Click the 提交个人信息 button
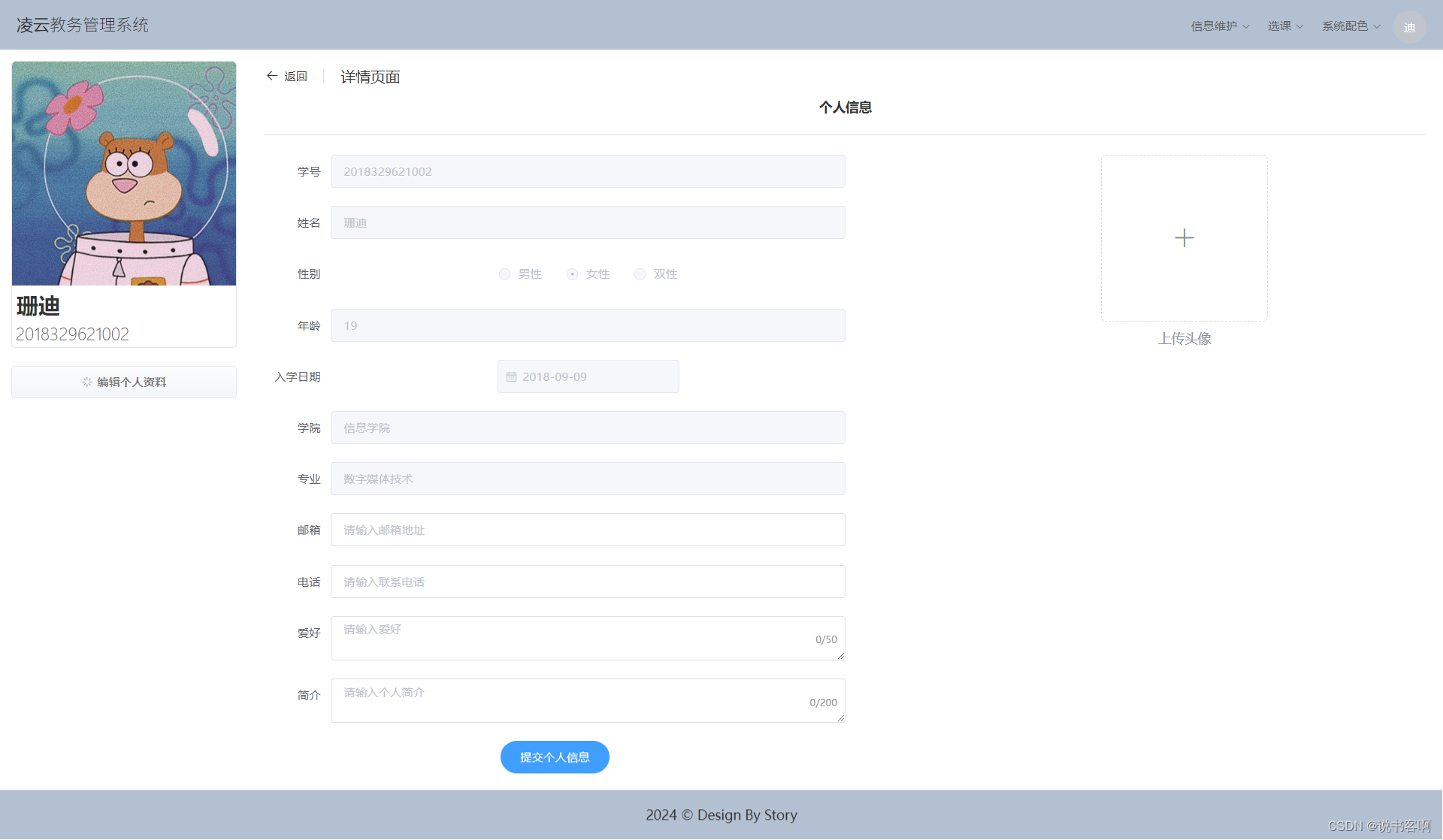Image resolution: width=1443 pixels, height=840 pixels. pos(555,757)
